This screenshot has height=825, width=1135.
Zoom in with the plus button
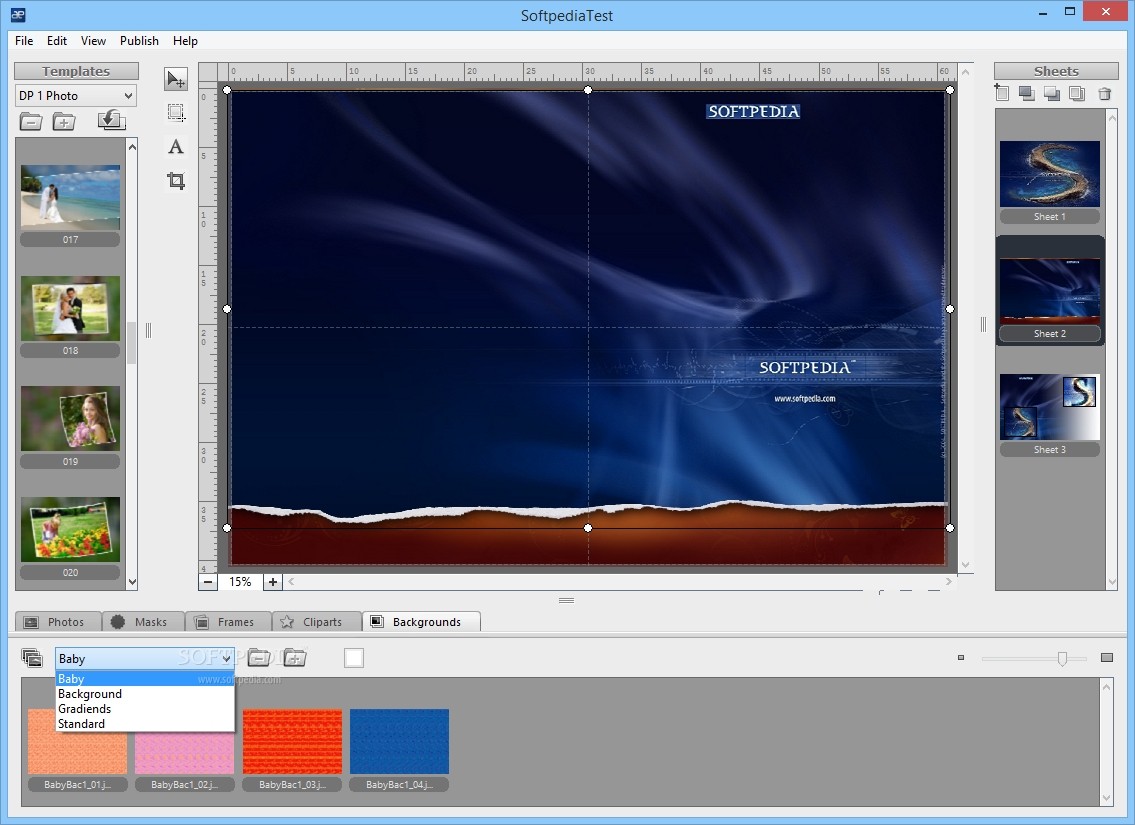pos(272,582)
